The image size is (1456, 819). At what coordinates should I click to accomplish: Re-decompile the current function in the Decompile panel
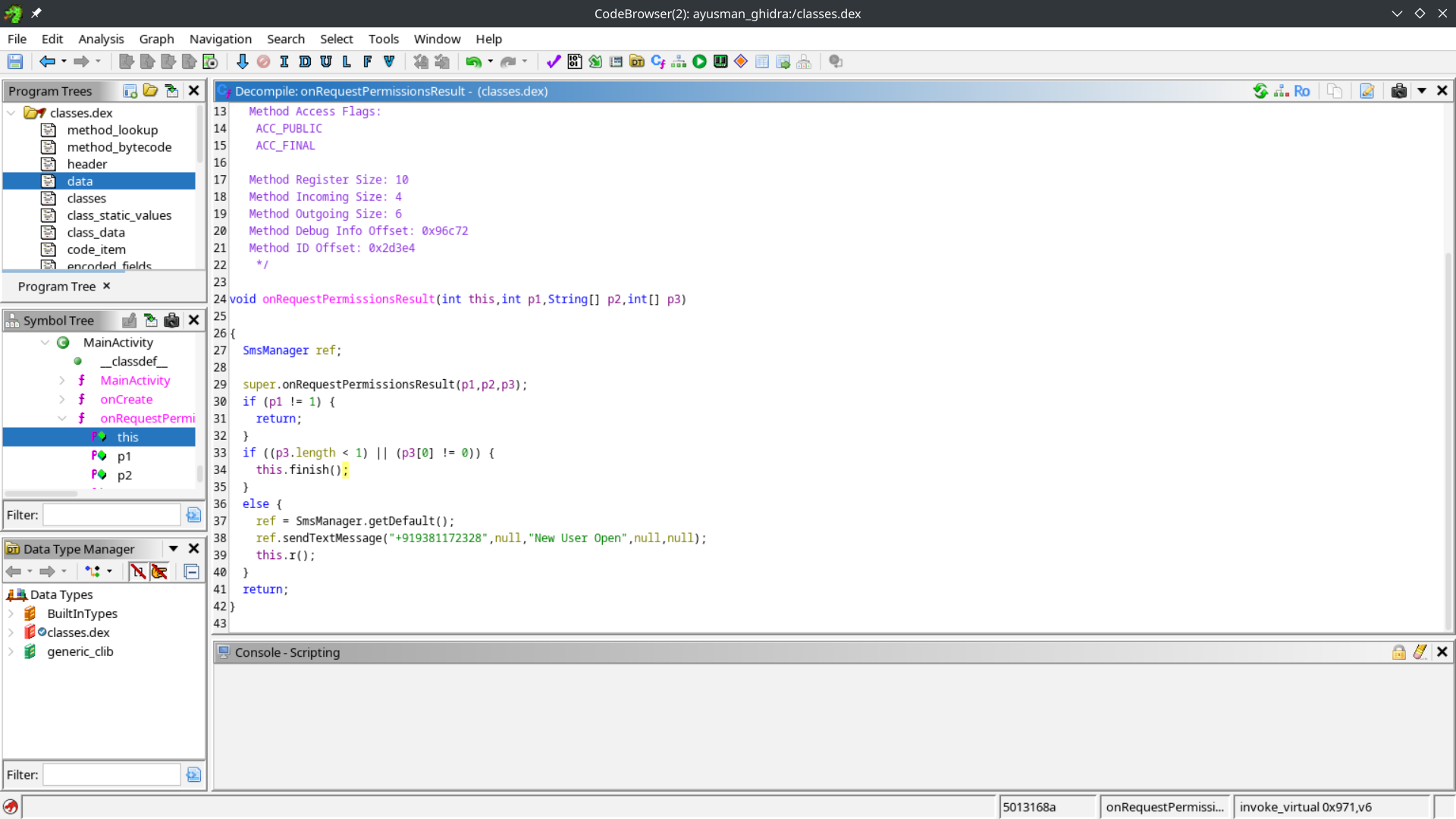tap(1261, 91)
